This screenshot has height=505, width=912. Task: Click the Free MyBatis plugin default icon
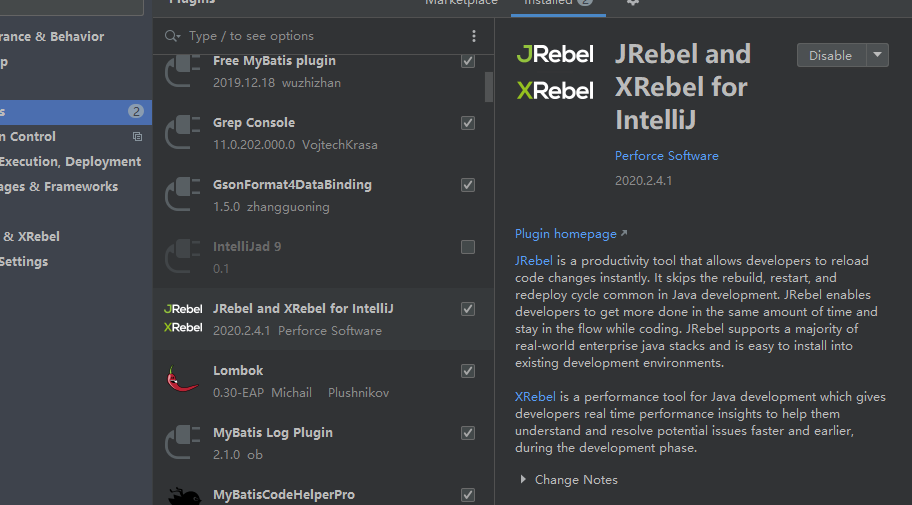[x=183, y=71]
